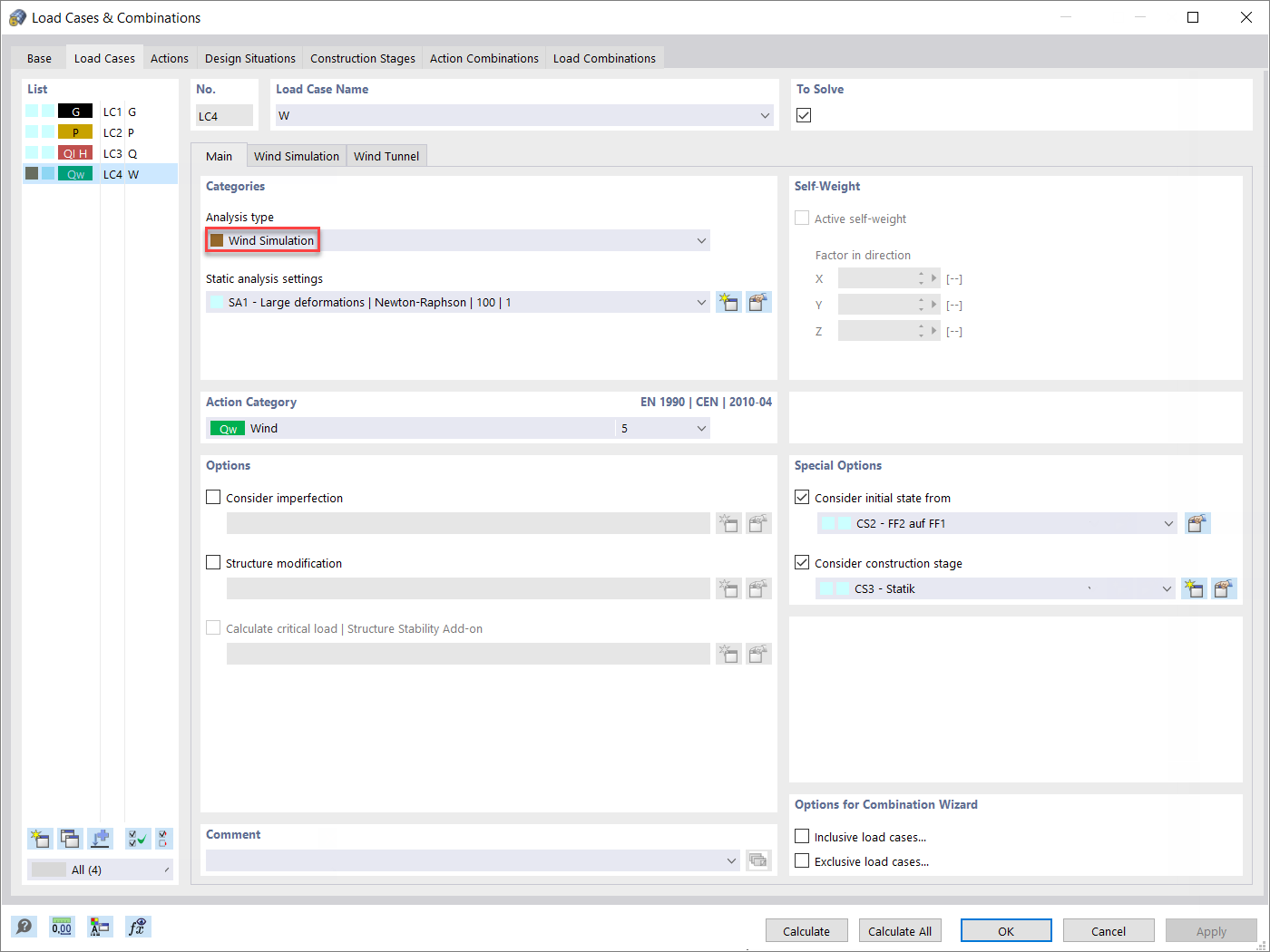This screenshot has height=952, width=1270.
Task: Click the app icon in title bar
Action: [17, 17]
